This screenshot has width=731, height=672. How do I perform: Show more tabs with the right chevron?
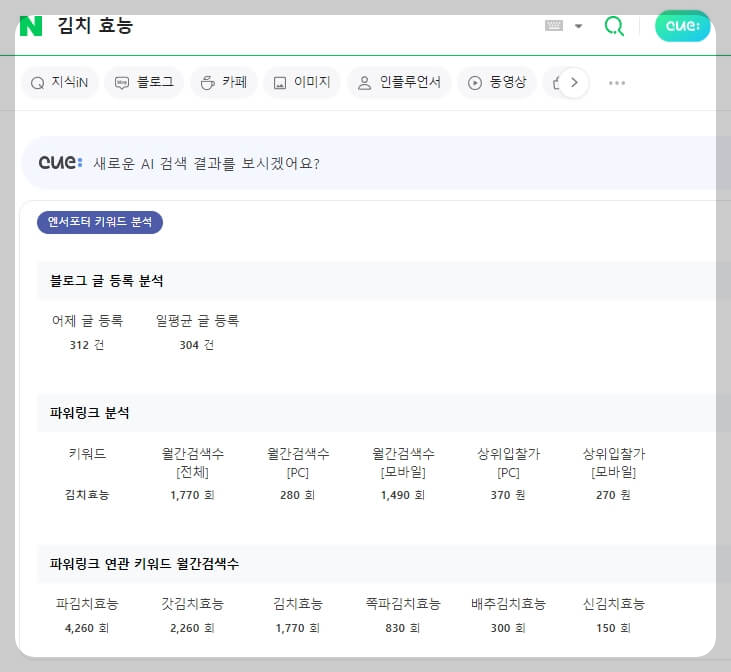[574, 83]
